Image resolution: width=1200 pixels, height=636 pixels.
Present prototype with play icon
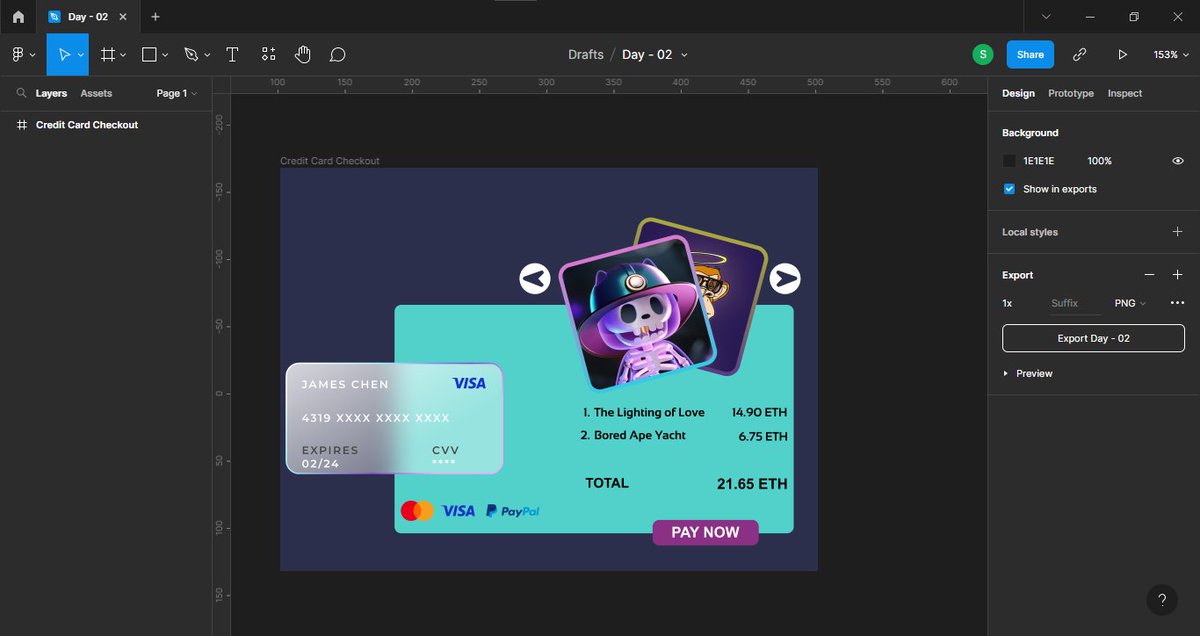pos(1123,54)
